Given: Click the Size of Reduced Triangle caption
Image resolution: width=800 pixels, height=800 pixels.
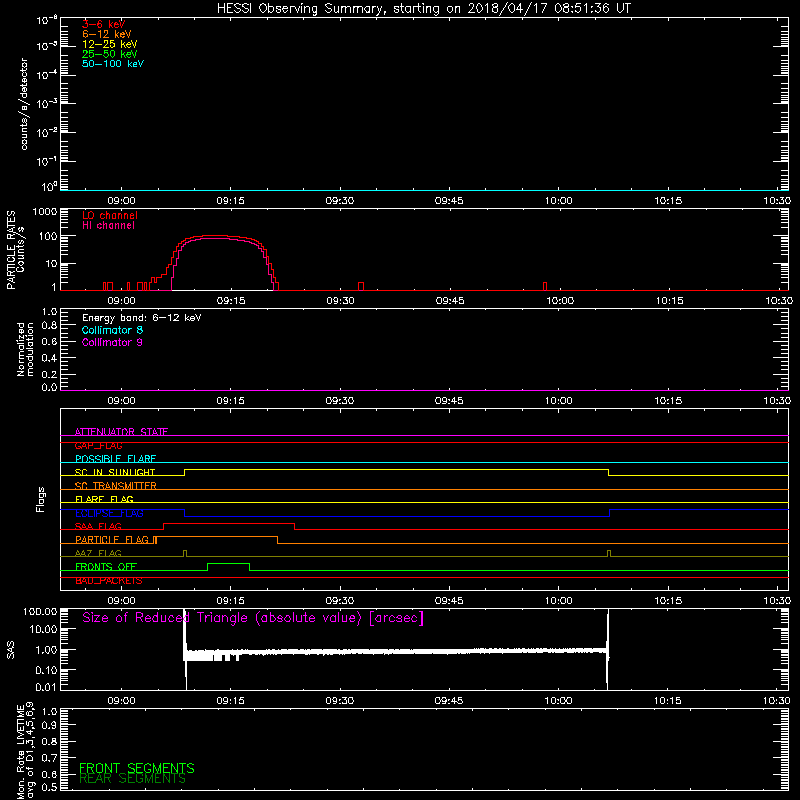Looking at the screenshot, I should pyautogui.click(x=253, y=618).
